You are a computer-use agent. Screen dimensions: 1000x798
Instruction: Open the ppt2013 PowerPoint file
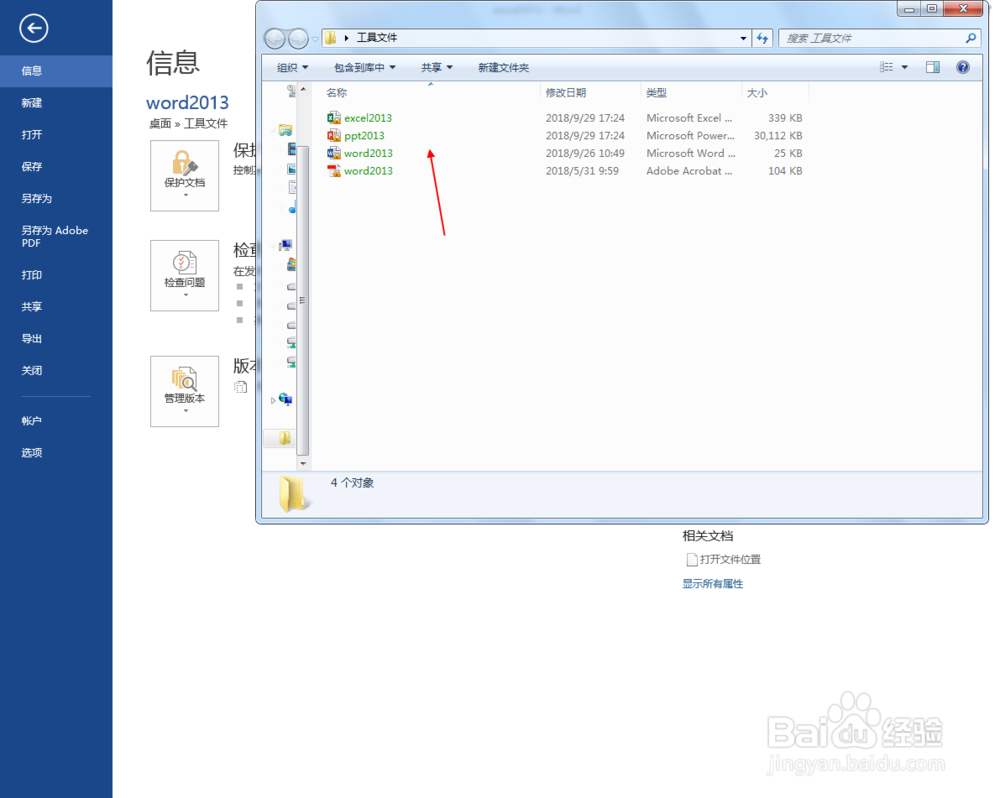(x=361, y=135)
